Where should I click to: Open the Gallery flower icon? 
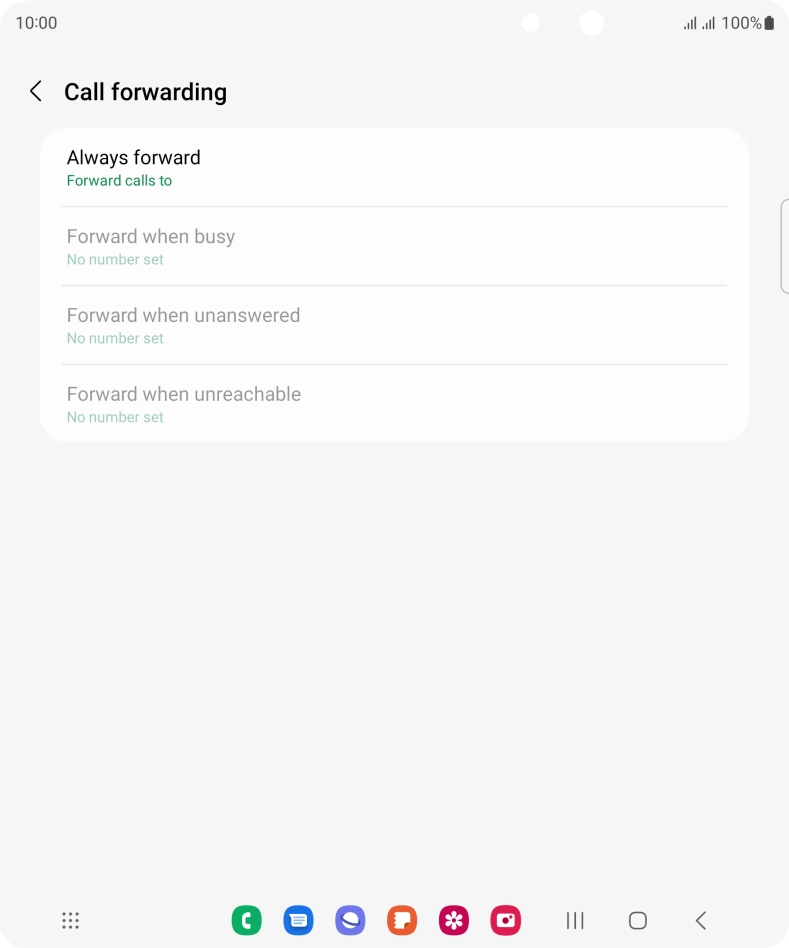[x=454, y=920]
